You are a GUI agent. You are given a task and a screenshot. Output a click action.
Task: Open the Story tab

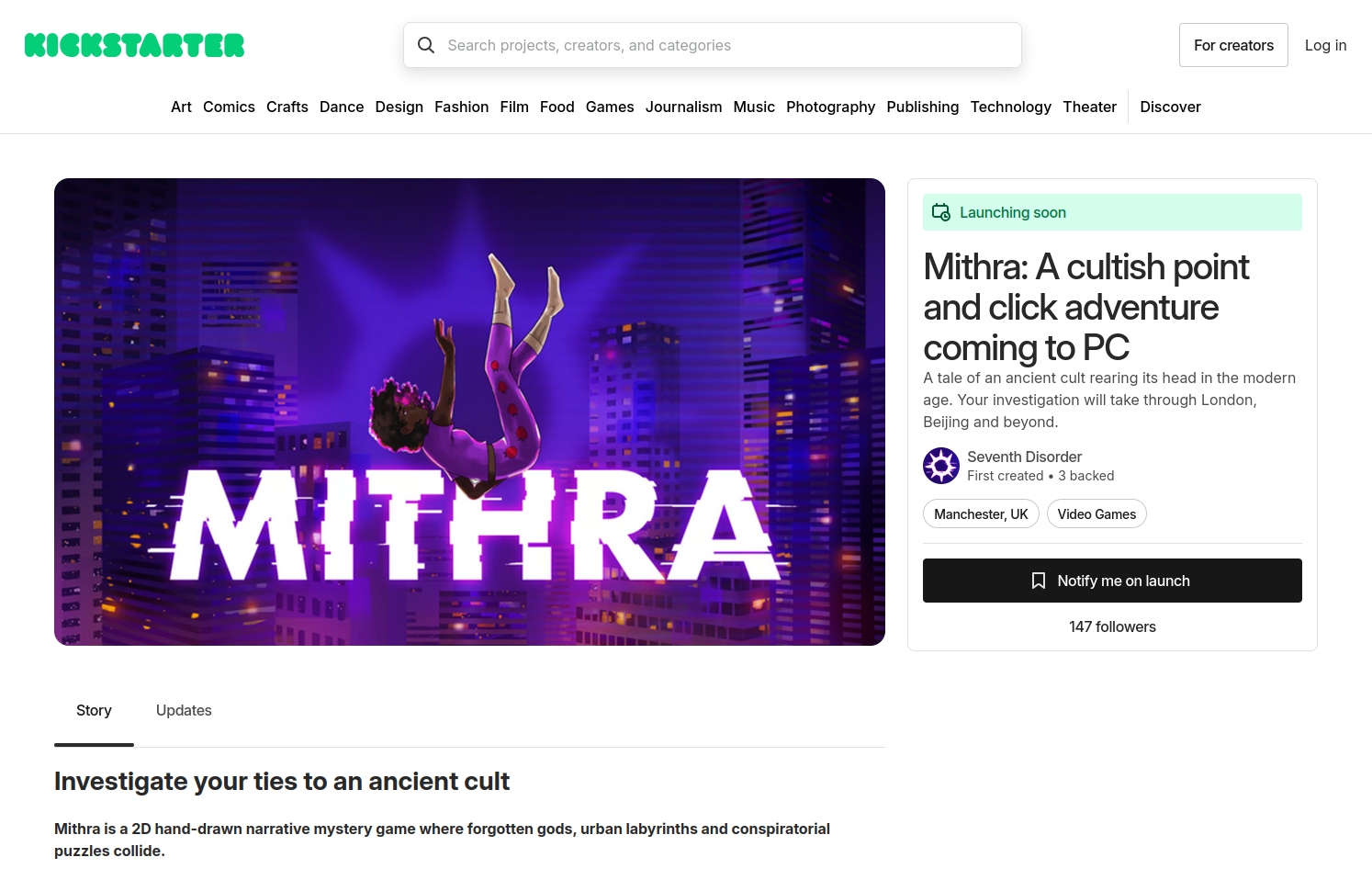pyautogui.click(x=94, y=710)
